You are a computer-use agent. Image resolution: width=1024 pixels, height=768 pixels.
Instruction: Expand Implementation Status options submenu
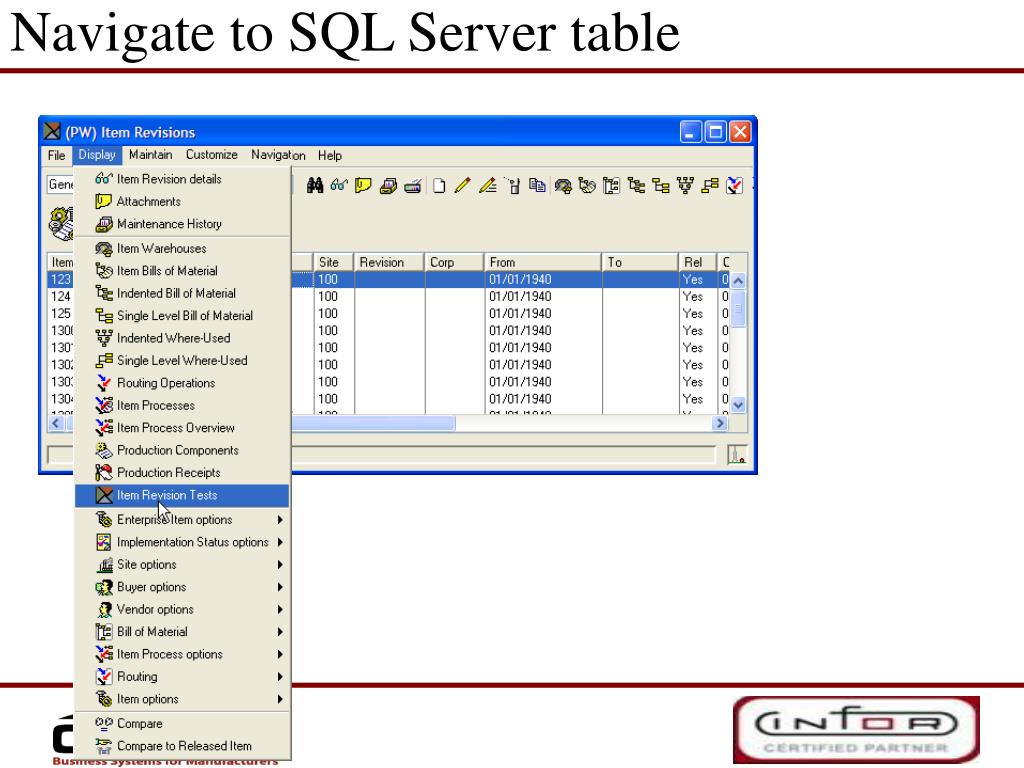click(x=182, y=542)
